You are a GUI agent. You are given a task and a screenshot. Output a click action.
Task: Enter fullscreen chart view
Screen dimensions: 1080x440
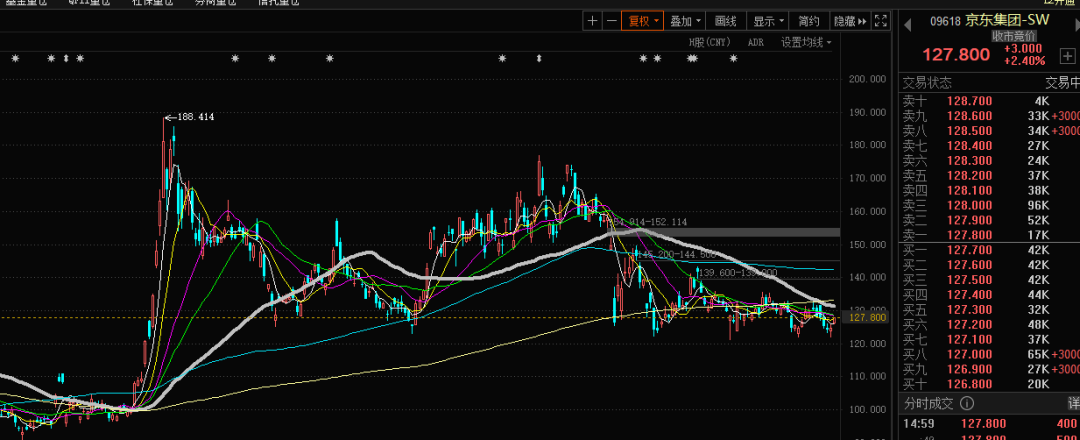point(881,21)
